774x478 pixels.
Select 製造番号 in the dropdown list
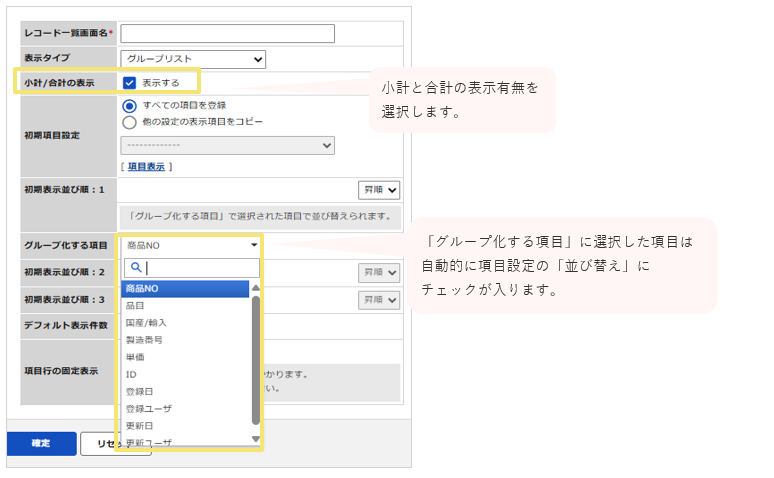185,340
